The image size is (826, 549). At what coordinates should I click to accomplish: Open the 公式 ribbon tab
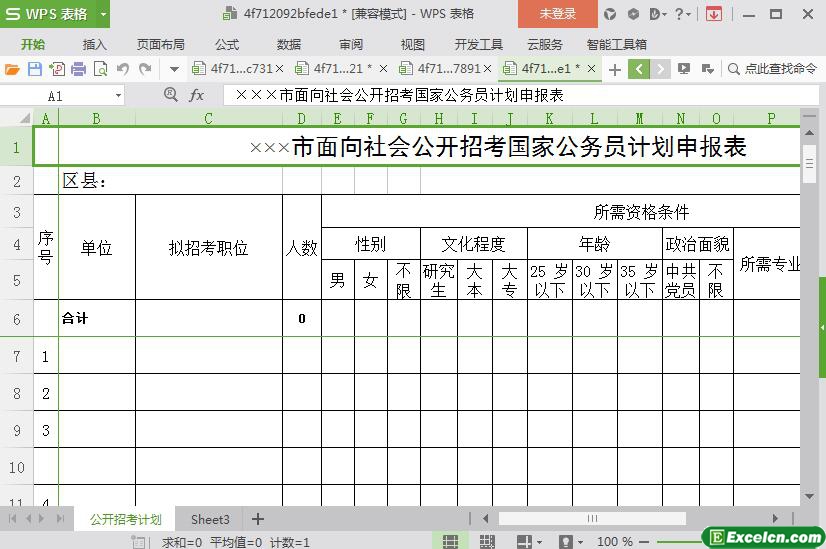pos(227,45)
